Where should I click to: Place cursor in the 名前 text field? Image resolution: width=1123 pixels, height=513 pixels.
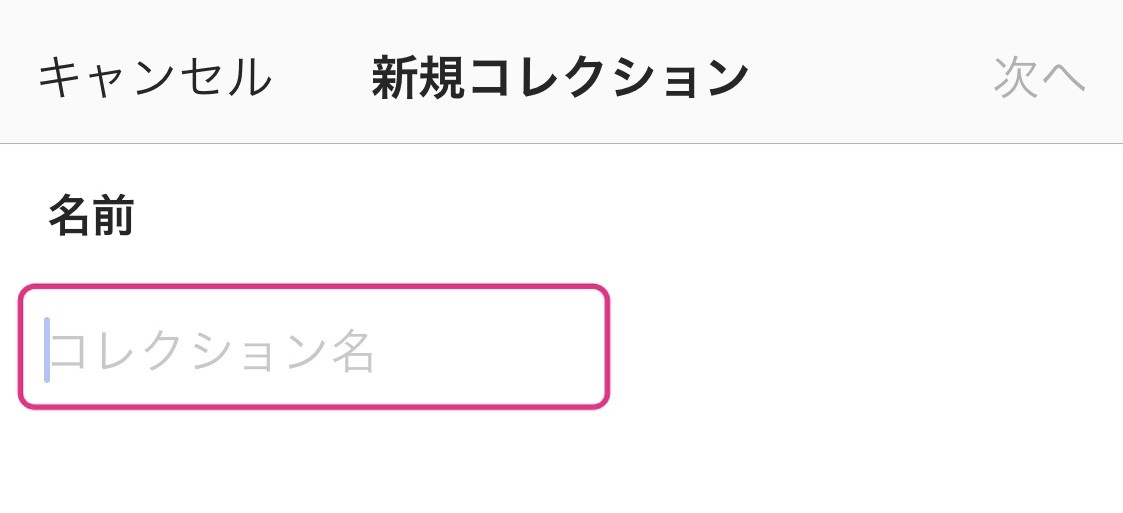click(x=314, y=347)
